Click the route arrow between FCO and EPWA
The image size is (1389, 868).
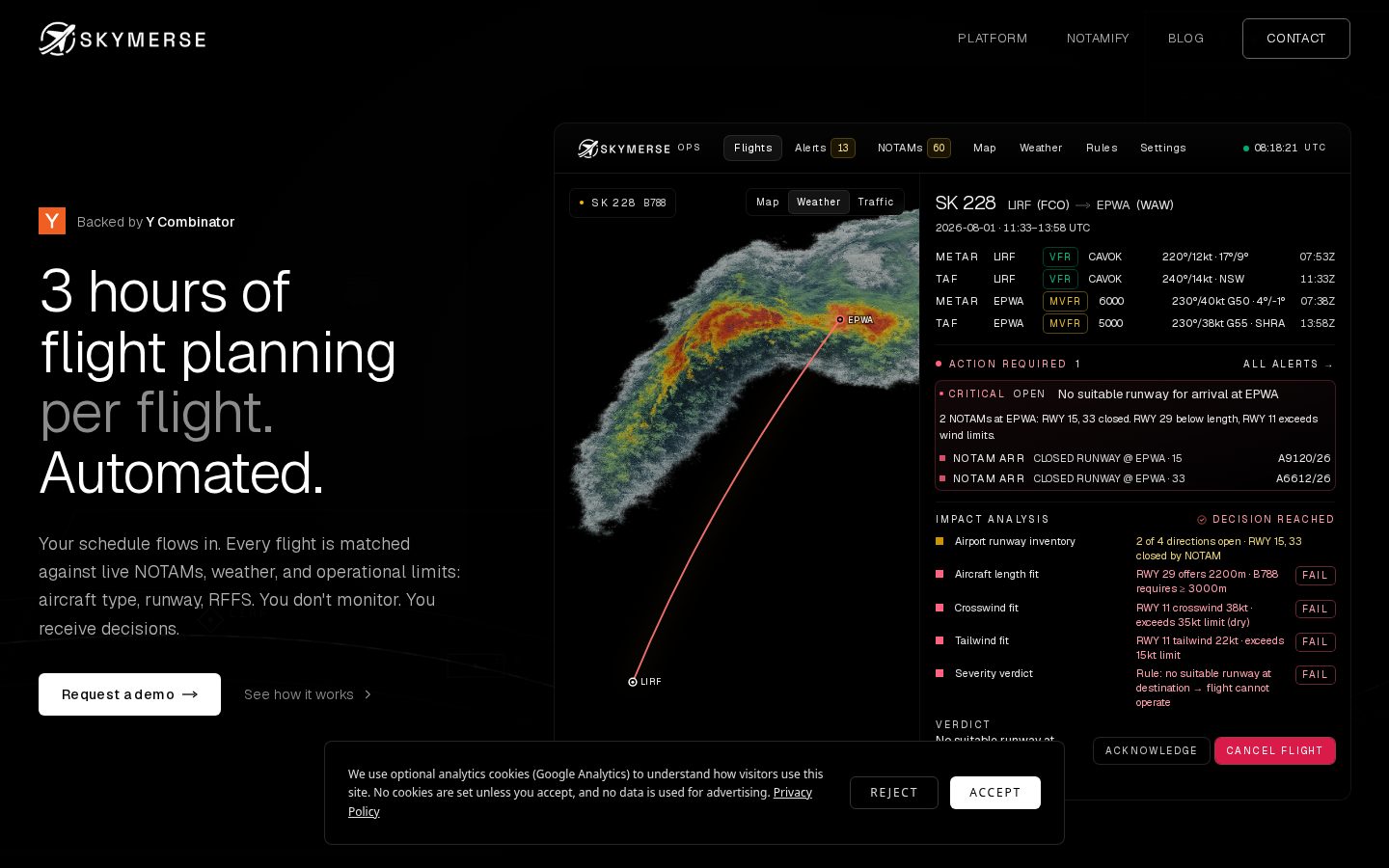pos(1083,204)
